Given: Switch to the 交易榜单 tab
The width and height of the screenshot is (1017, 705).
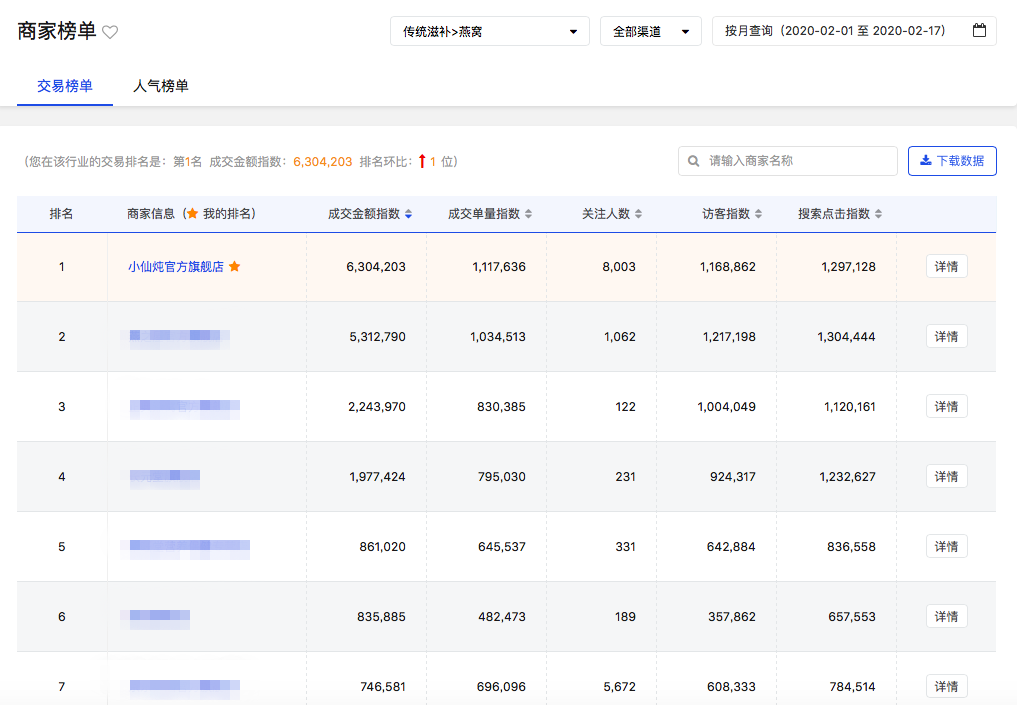Looking at the screenshot, I should point(65,86).
